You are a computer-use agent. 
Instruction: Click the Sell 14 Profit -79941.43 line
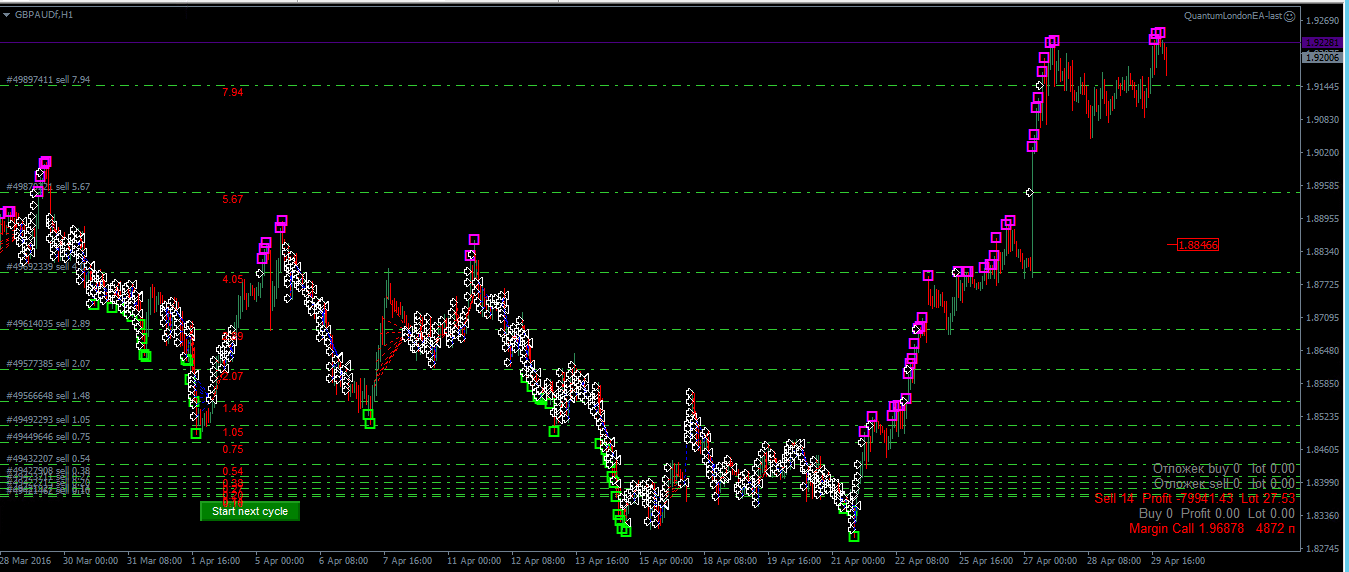click(x=1195, y=498)
